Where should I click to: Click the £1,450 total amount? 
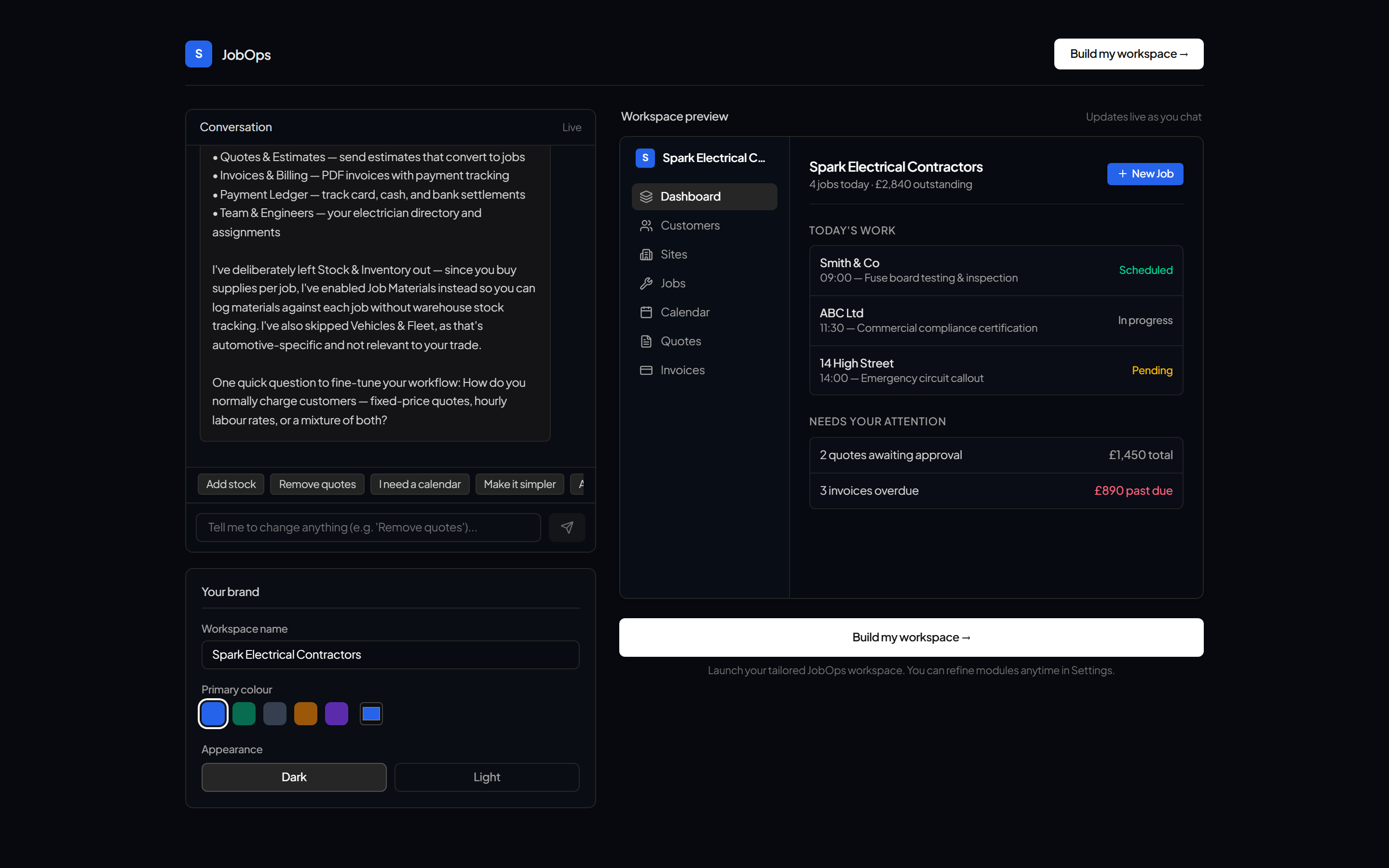pyautogui.click(x=1141, y=455)
